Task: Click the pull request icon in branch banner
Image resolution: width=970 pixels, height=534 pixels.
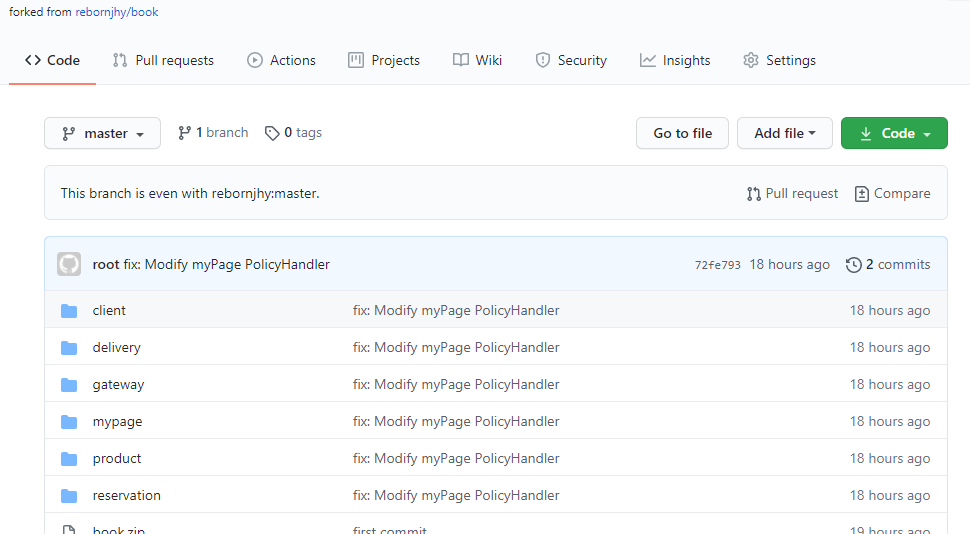Action: coord(753,194)
